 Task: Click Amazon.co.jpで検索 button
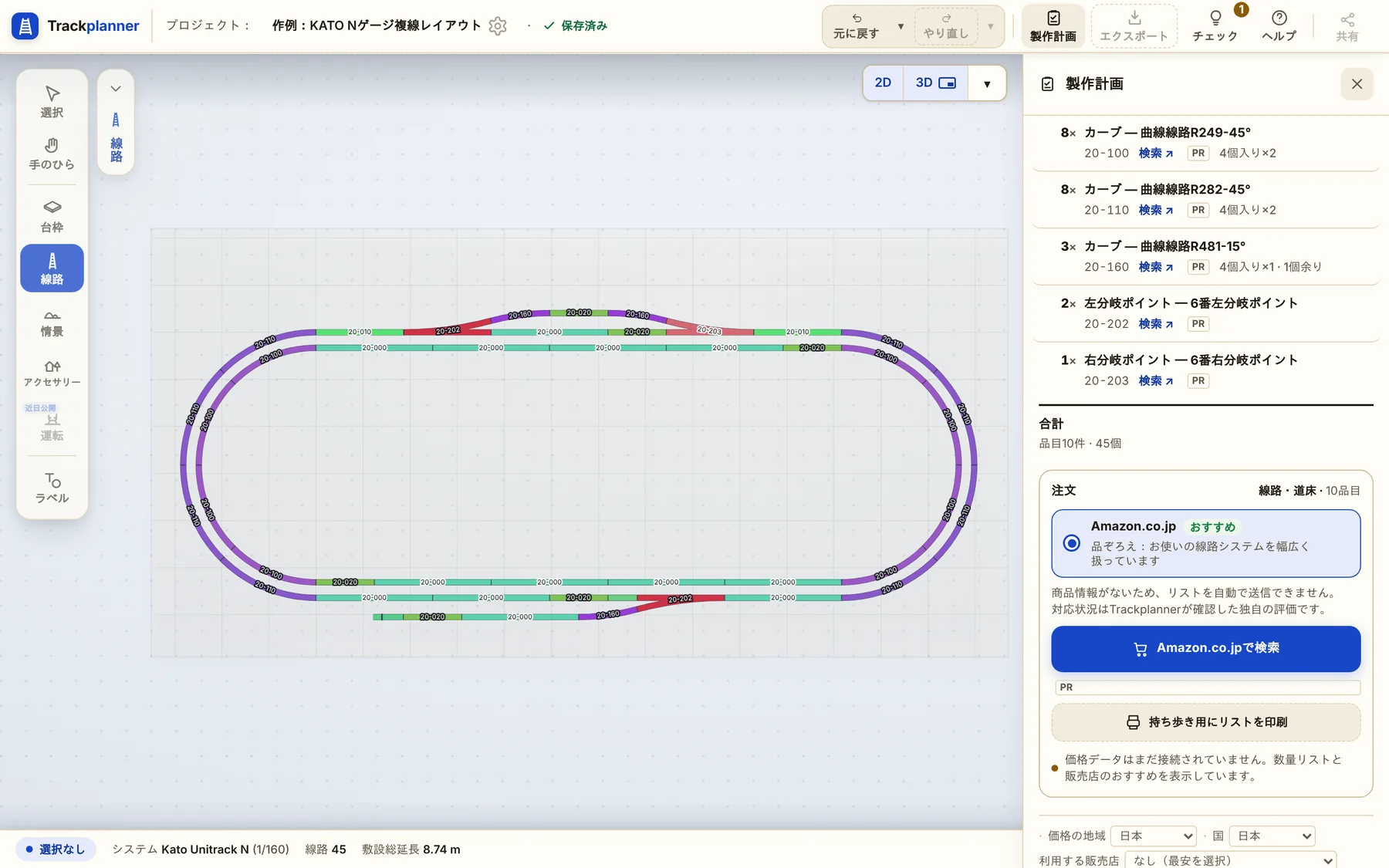(1205, 648)
